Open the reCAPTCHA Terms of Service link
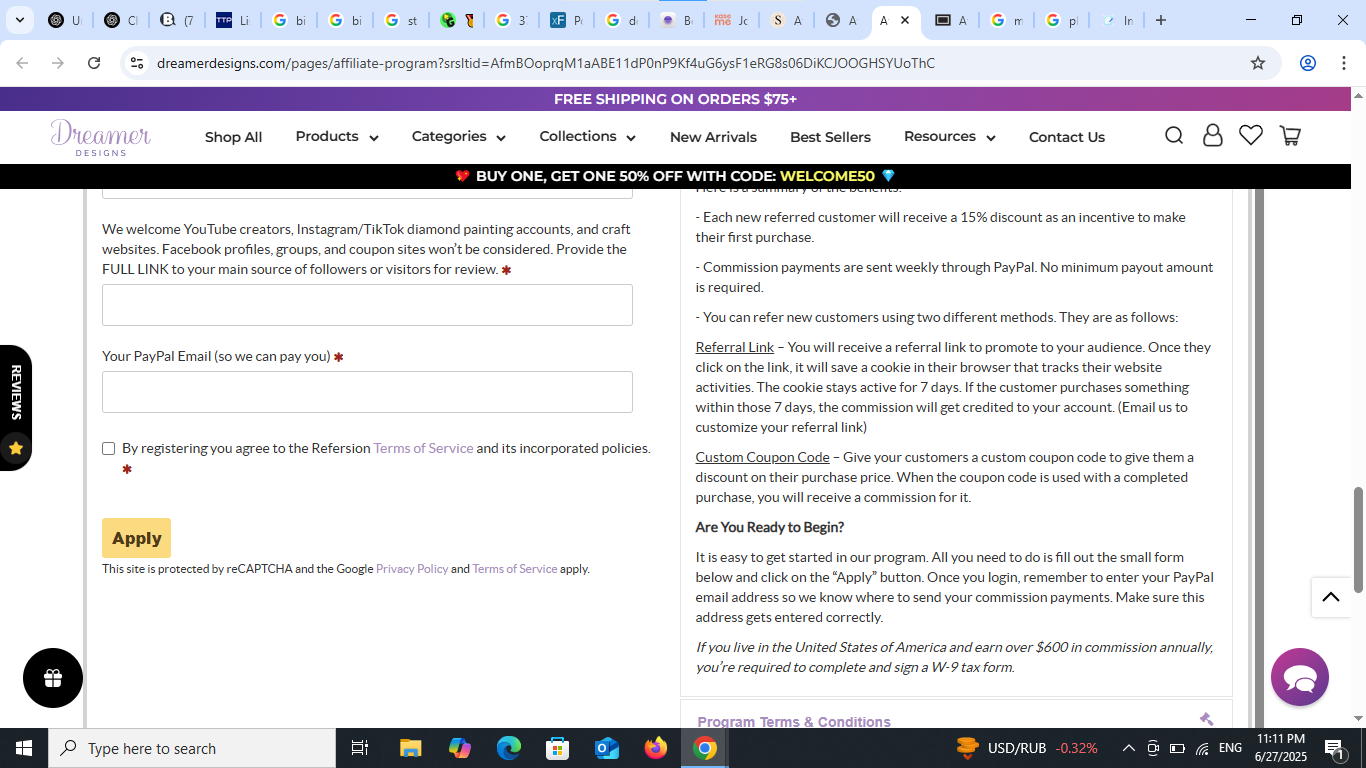1366x768 pixels. point(515,569)
